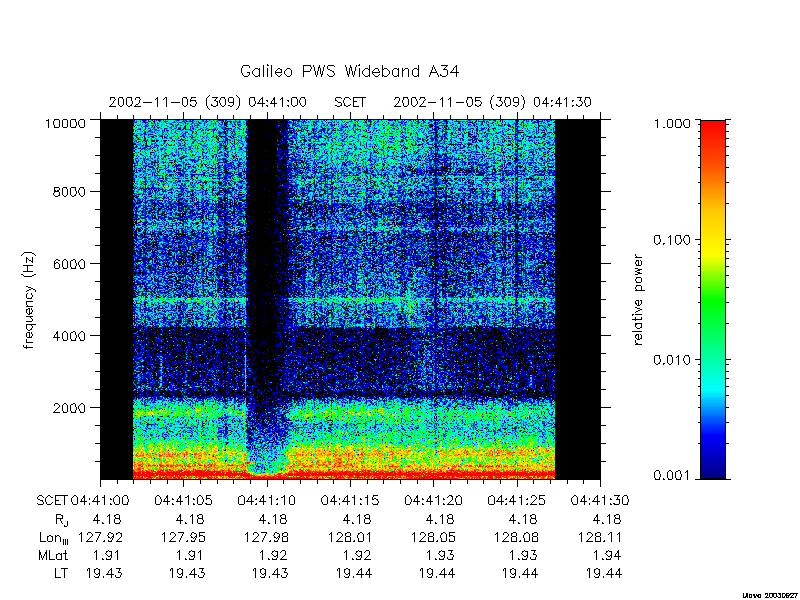Click the 'frequency (Hz)' axis label
The height and width of the screenshot is (600, 800).
pos(30,300)
